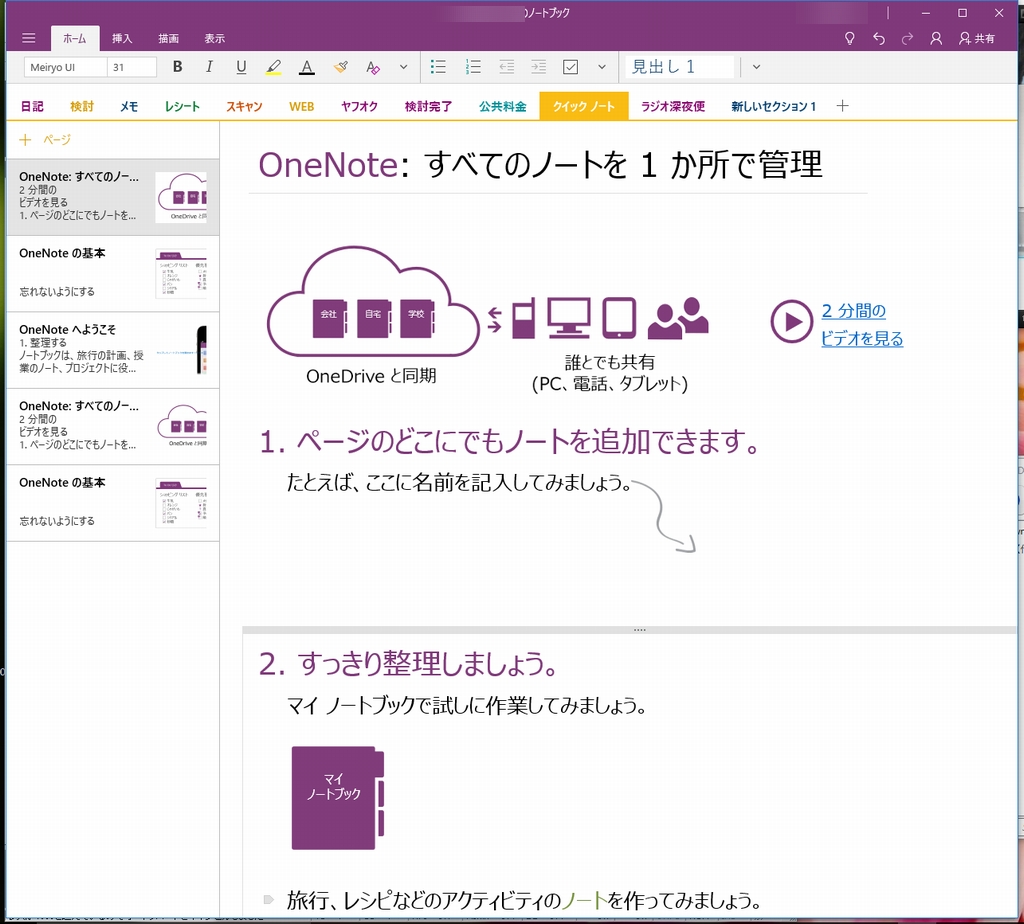Toggle underline formatting
1024x924 pixels.
pyautogui.click(x=241, y=67)
